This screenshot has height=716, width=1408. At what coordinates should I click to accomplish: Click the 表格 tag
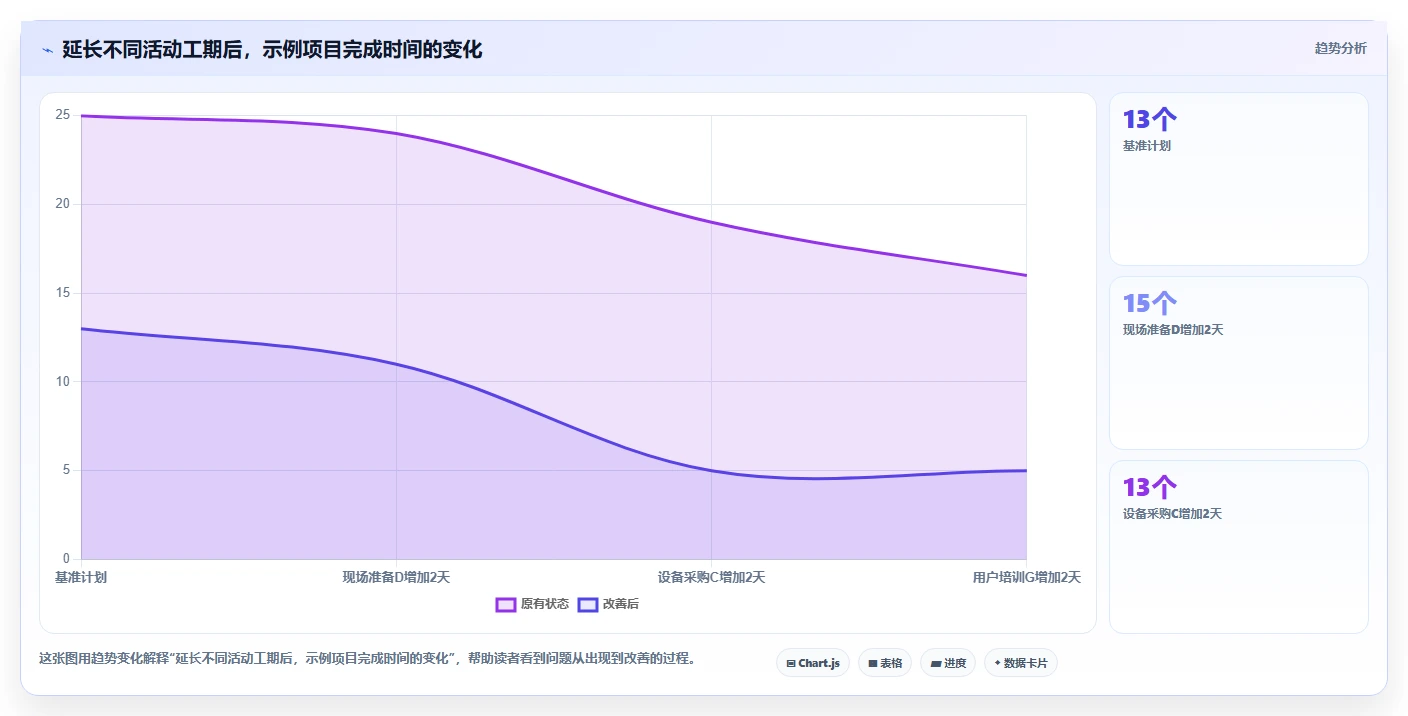pyautogui.click(x=885, y=663)
